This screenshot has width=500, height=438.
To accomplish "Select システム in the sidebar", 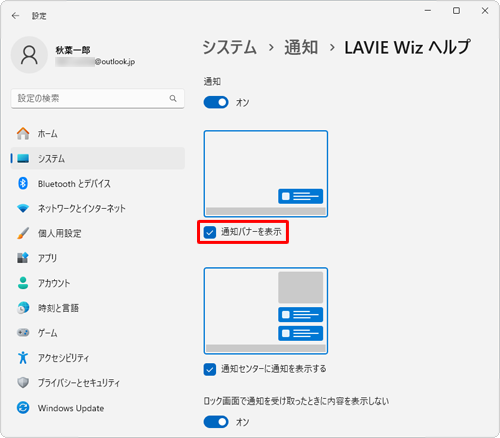I will point(98,158).
